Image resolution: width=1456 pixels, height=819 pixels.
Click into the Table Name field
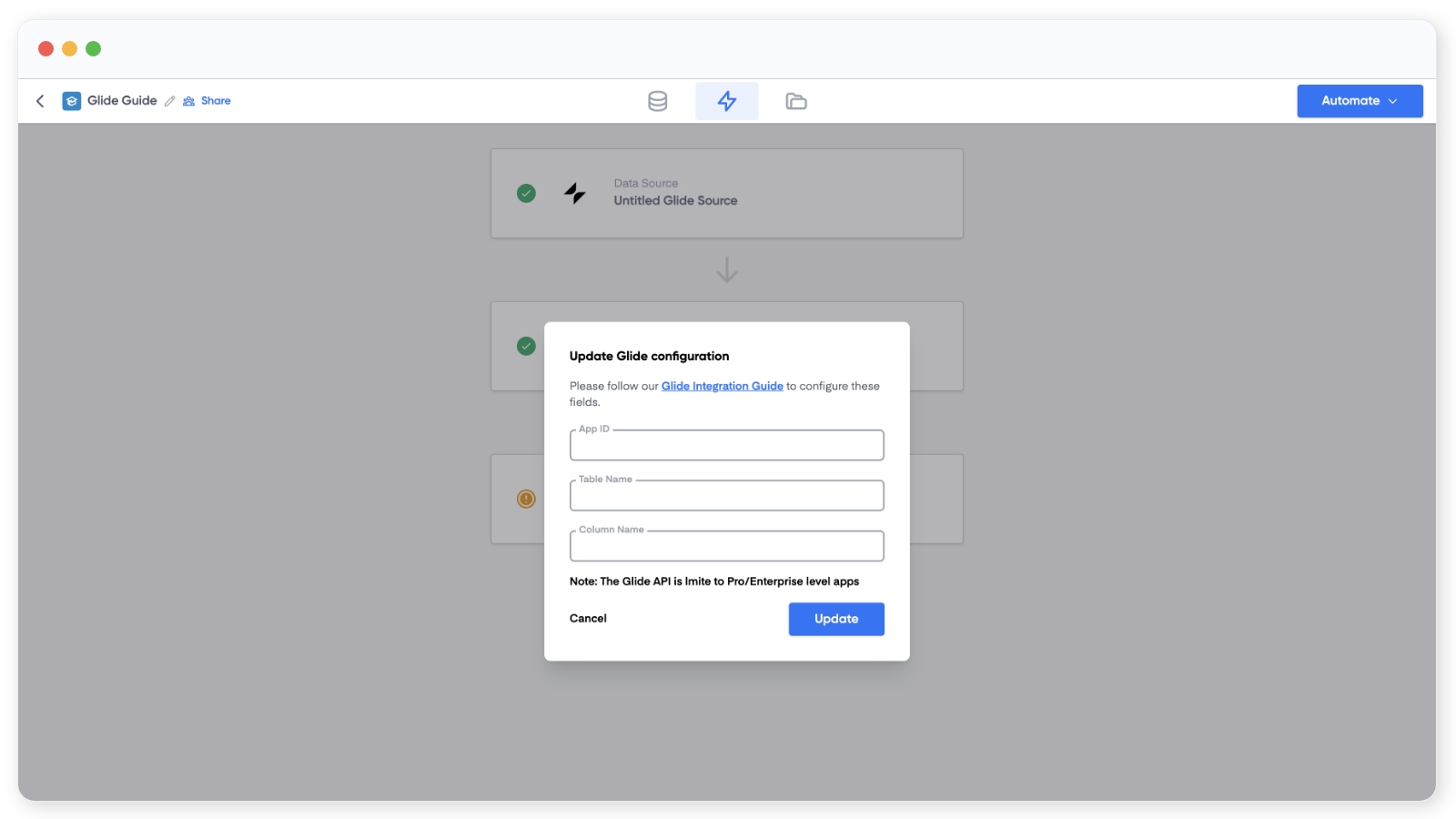[726, 496]
